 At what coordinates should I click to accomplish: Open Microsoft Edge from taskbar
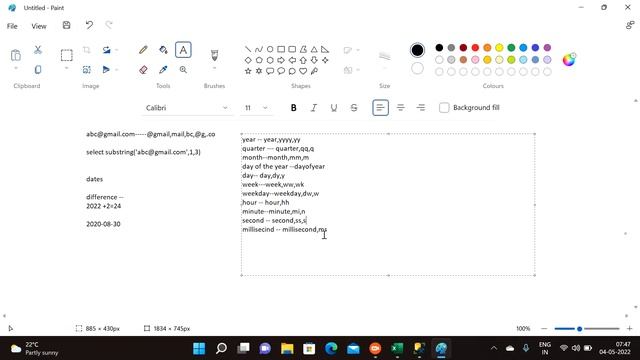(x=331, y=349)
